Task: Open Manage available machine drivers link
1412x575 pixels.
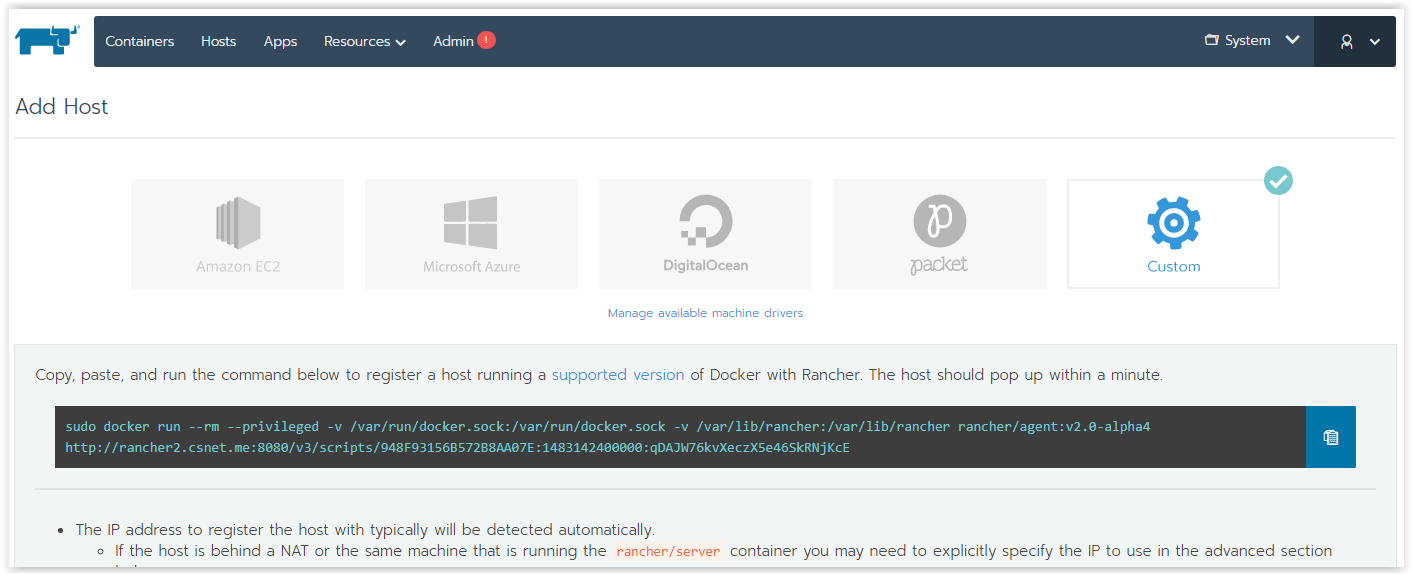Action: click(705, 313)
